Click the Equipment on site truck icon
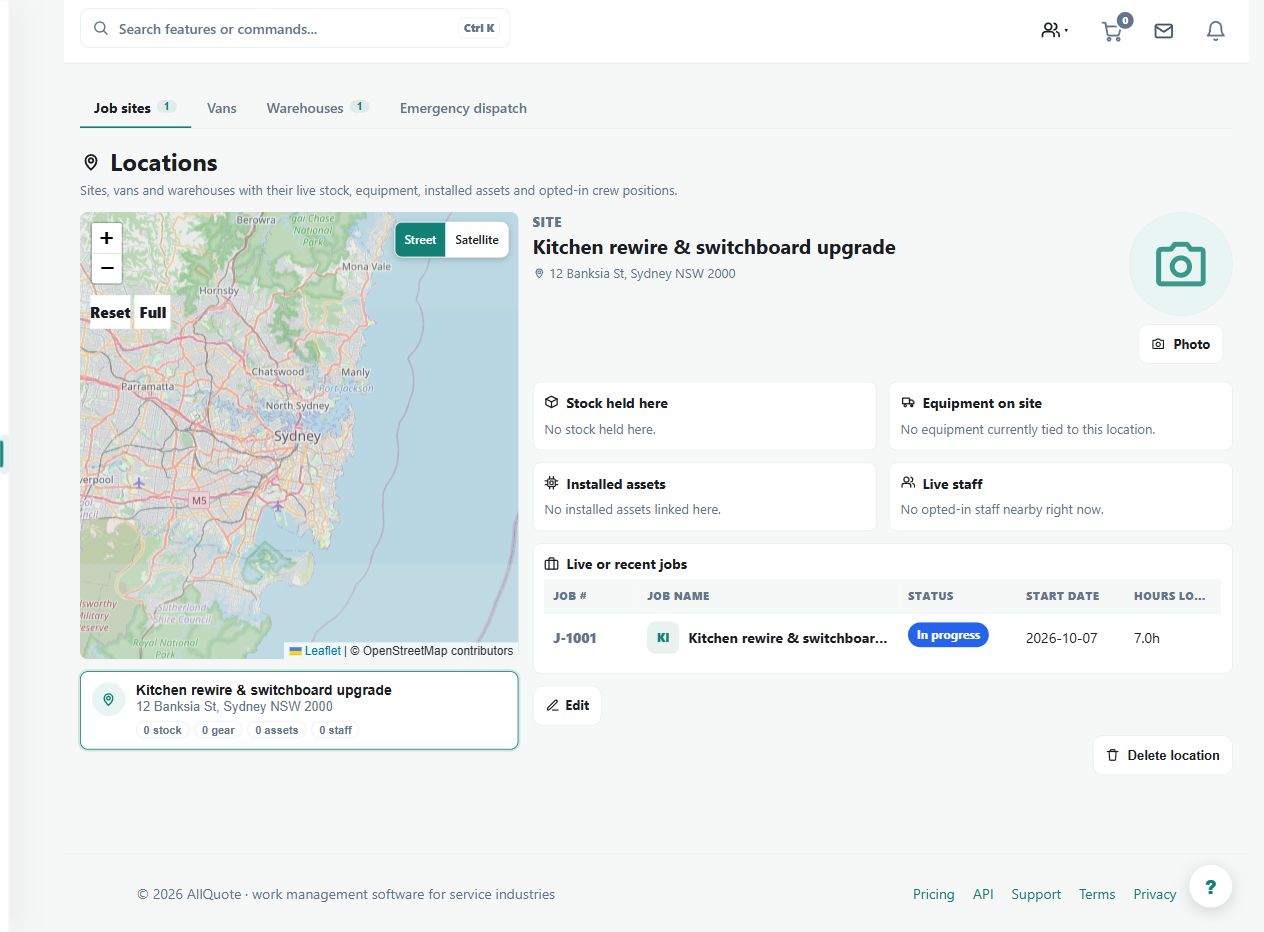Image resolution: width=1264 pixels, height=932 pixels. (908, 402)
